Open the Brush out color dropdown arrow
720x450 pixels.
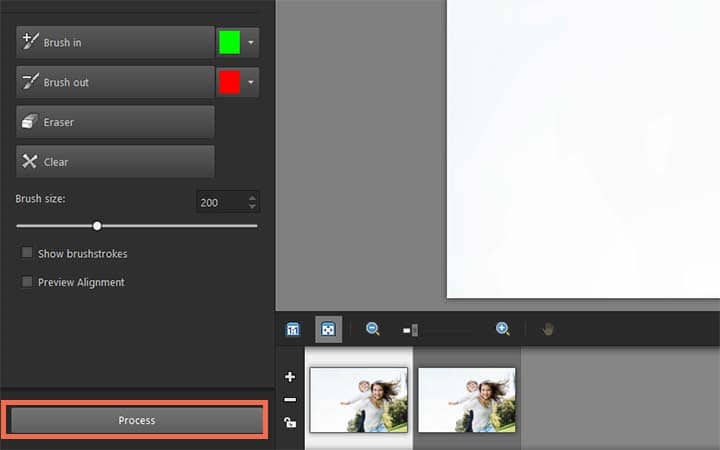tap(251, 82)
